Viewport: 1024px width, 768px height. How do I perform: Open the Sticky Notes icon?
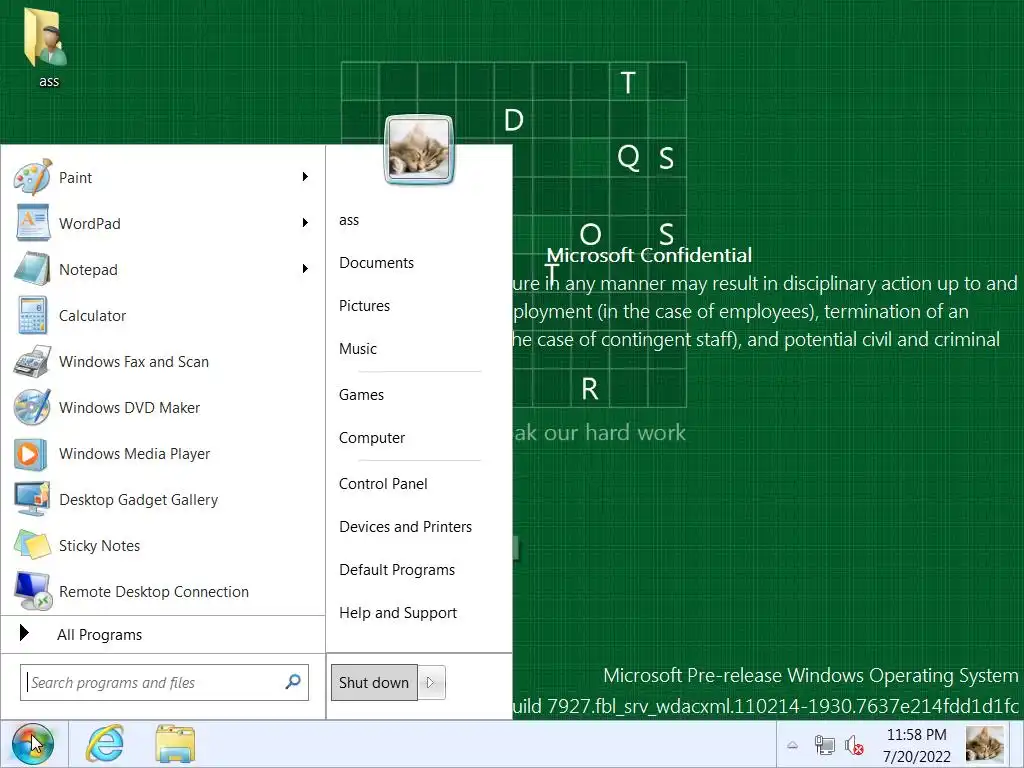[32, 545]
